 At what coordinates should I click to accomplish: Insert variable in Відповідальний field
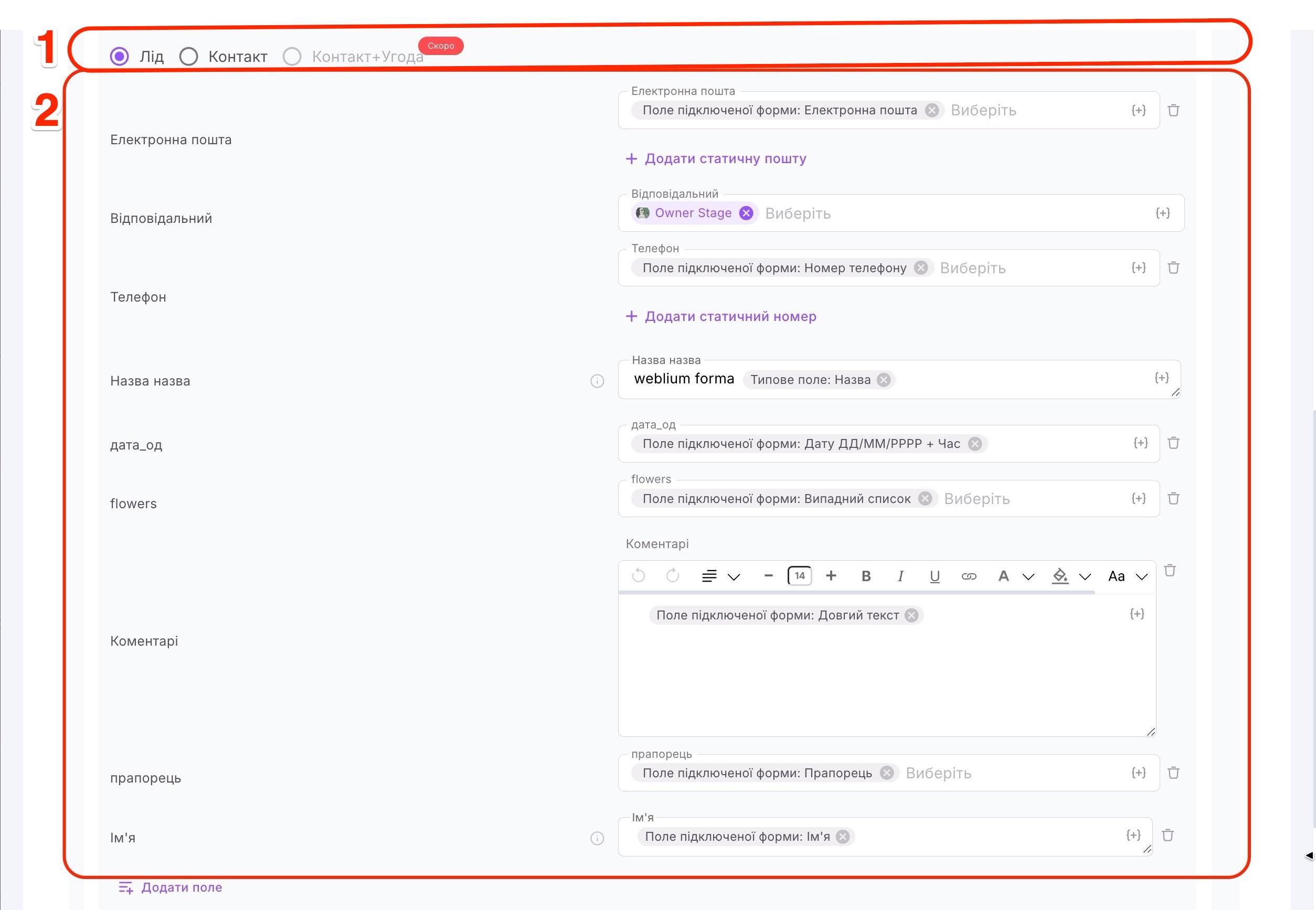[1163, 213]
